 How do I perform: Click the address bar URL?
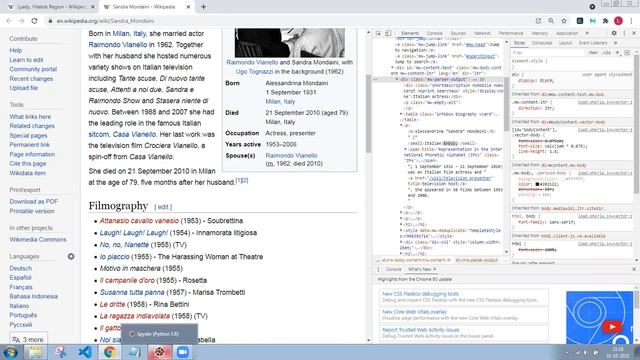point(105,21)
